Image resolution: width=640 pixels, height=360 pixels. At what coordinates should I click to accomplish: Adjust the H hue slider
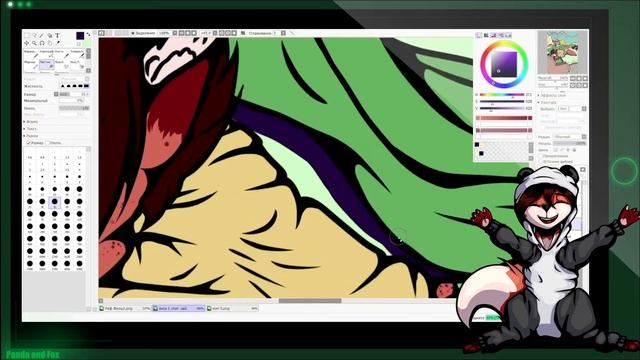pyautogui.click(x=502, y=95)
